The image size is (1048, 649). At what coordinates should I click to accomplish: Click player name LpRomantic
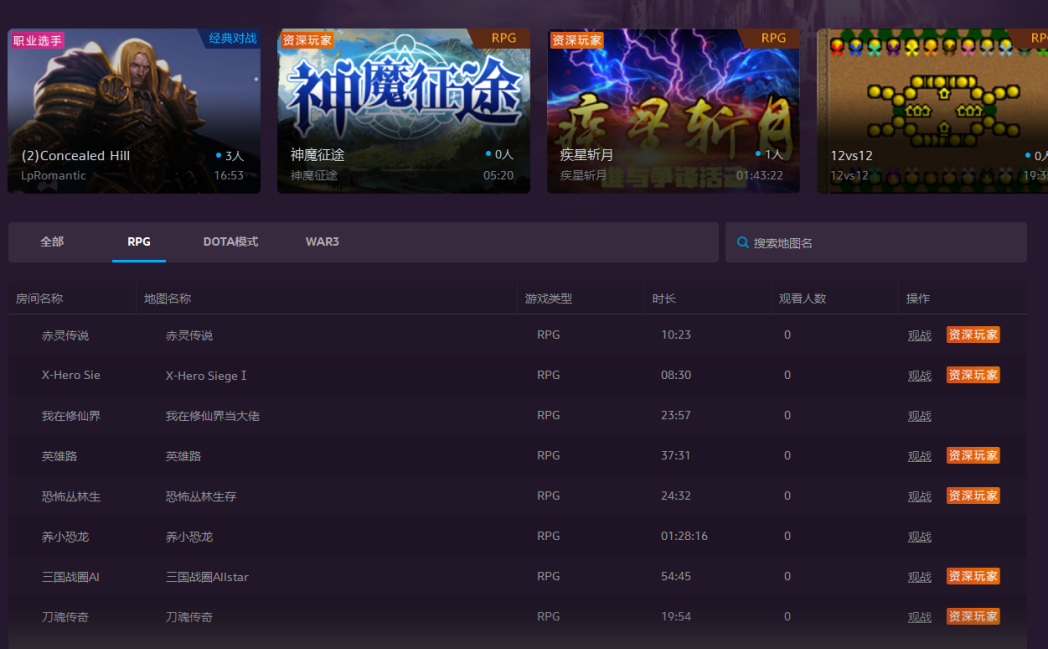point(53,175)
